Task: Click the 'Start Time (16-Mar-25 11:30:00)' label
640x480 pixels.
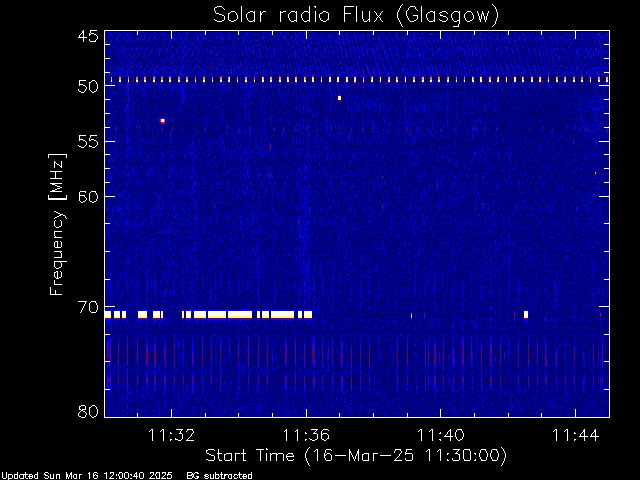Action: pyautogui.click(x=356, y=456)
